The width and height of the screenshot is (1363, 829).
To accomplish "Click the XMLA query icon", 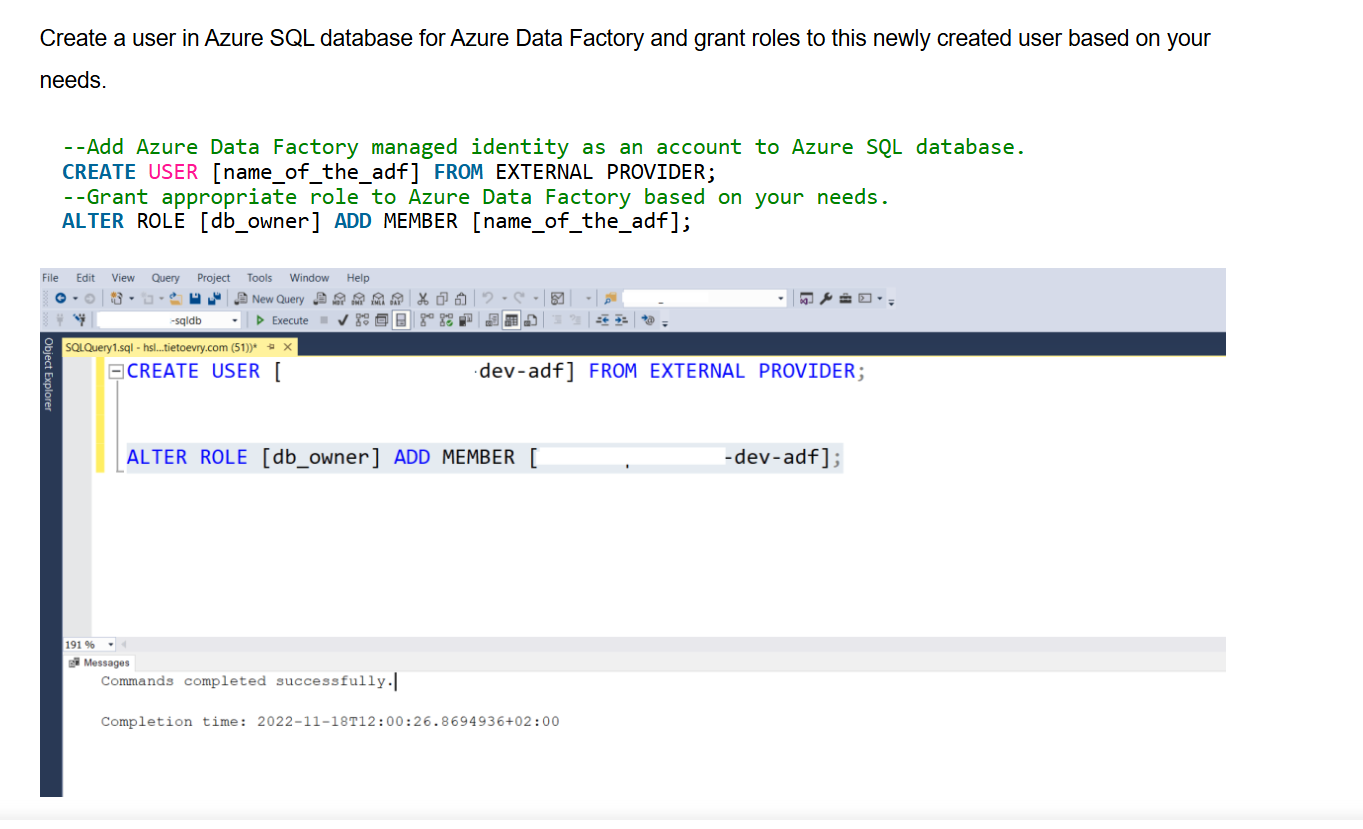I will point(377,298).
